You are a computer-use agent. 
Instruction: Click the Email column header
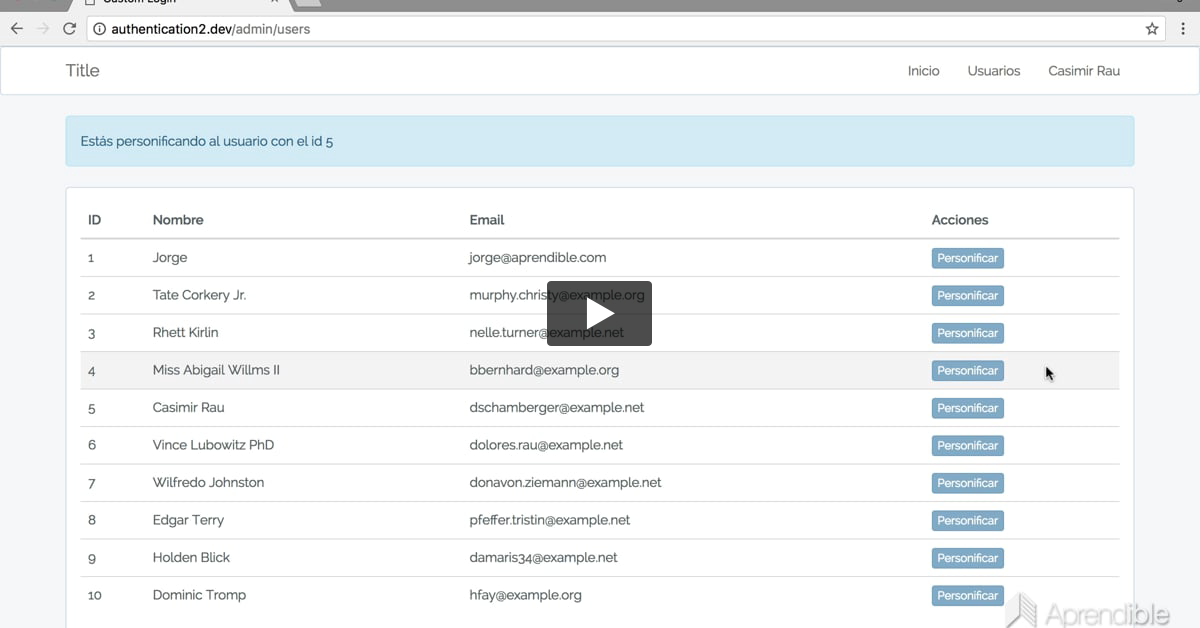click(487, 220)
